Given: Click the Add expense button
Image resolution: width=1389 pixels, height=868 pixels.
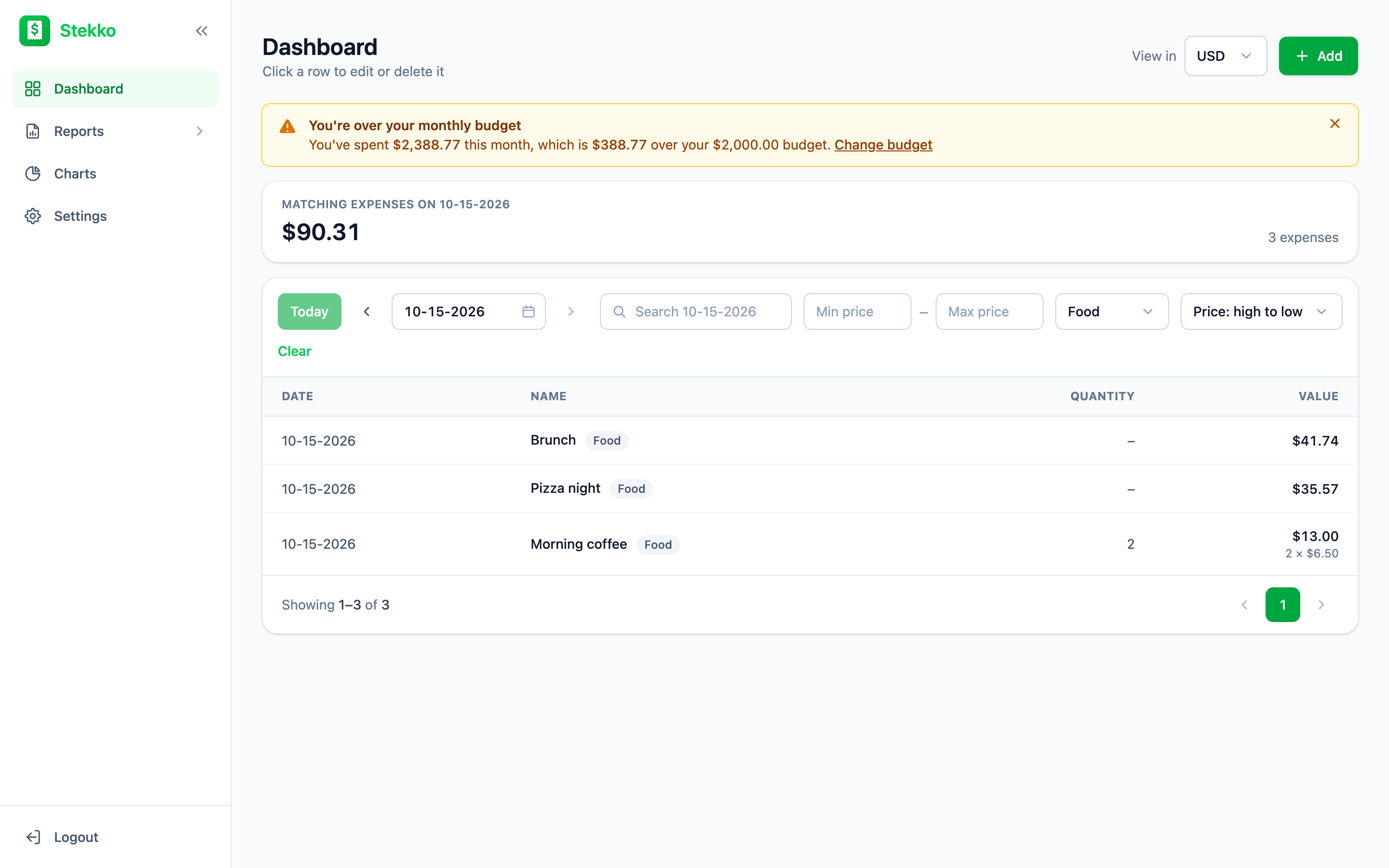Looking at the screenshot, I should pos(1318,55).
